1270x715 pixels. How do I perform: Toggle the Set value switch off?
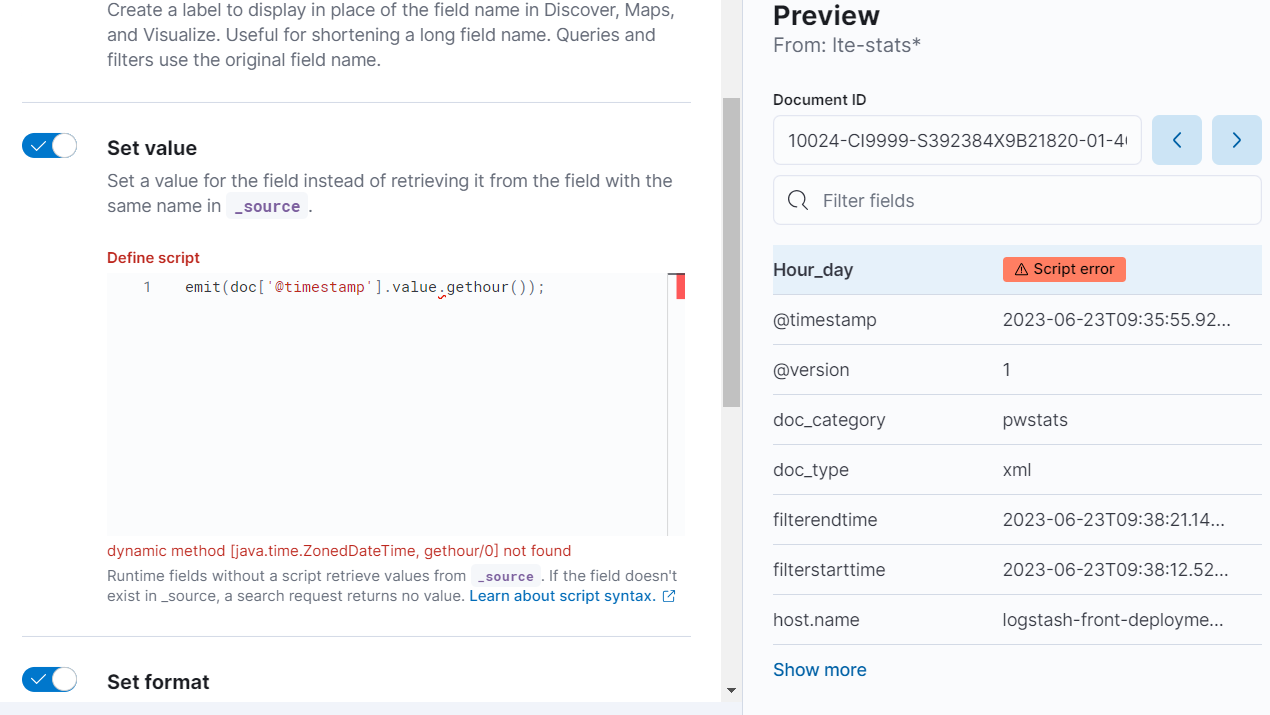(x=49, y=146)
